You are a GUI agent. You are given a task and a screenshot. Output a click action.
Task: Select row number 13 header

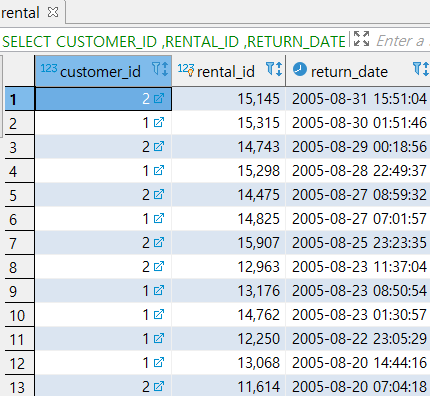coord(19,386)
